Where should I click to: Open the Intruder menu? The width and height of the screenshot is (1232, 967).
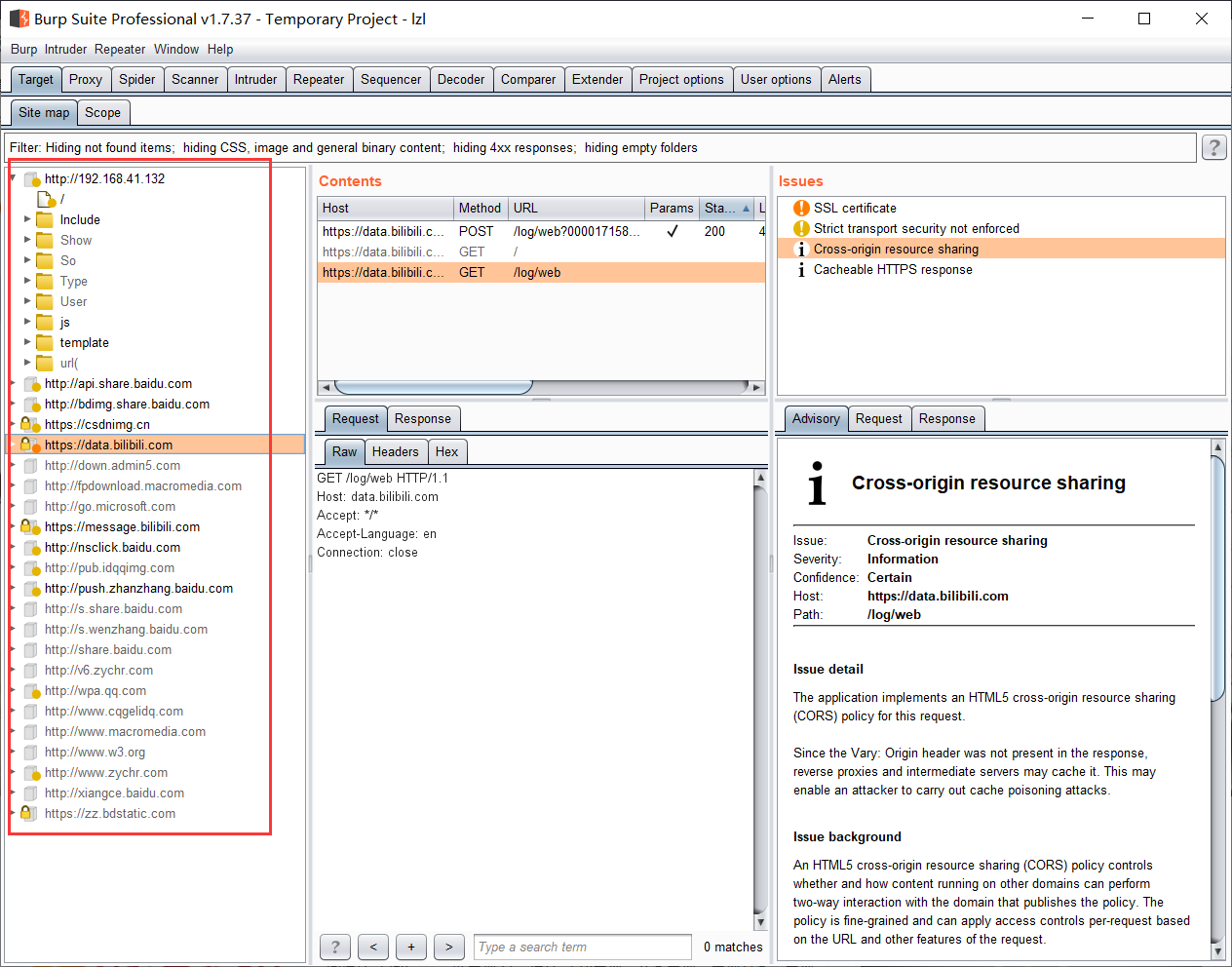[65, 49]
